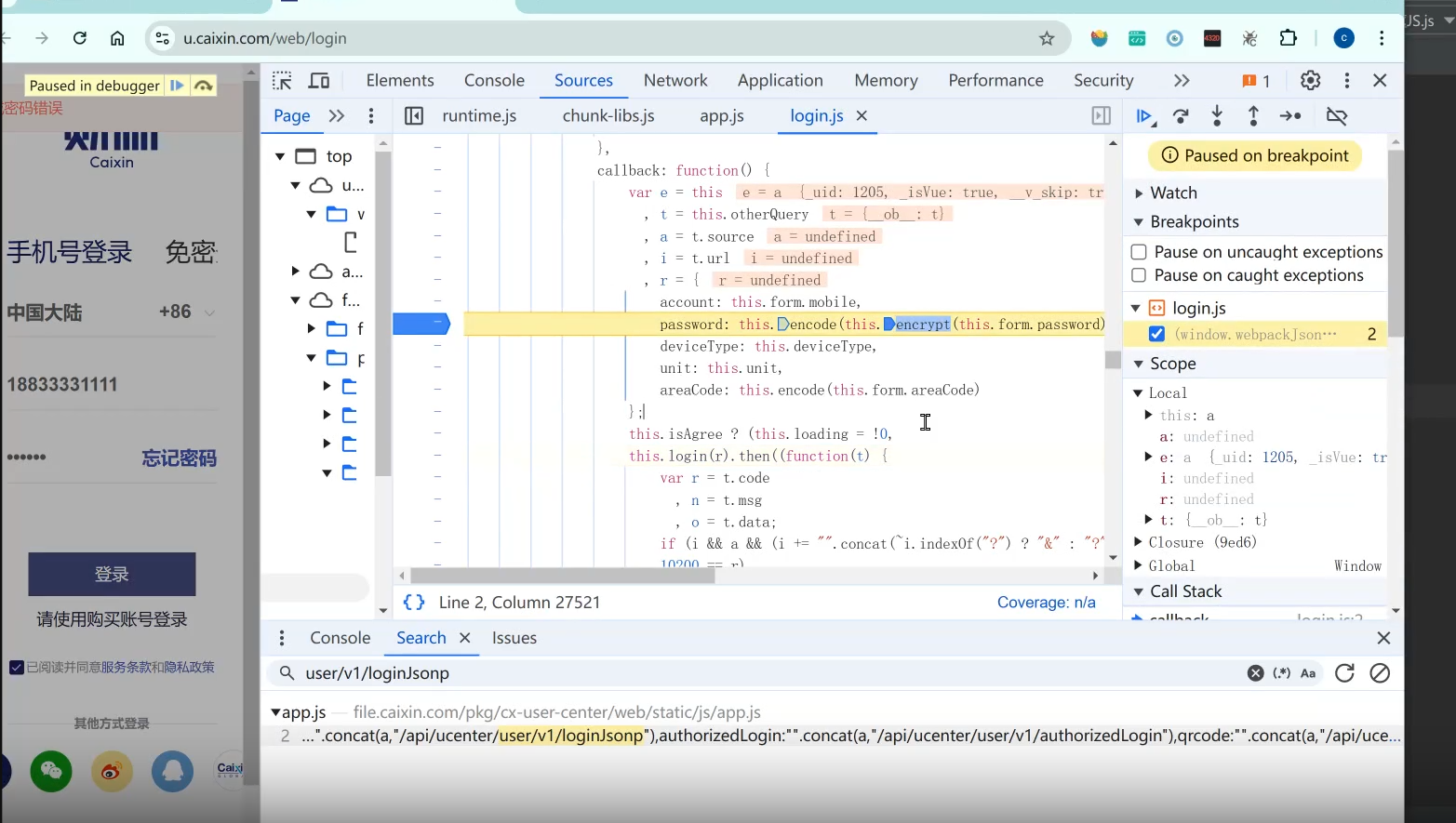The image size is (1456, 823).
Task: Log in with the QQ icon
Action: coord(172,771)
